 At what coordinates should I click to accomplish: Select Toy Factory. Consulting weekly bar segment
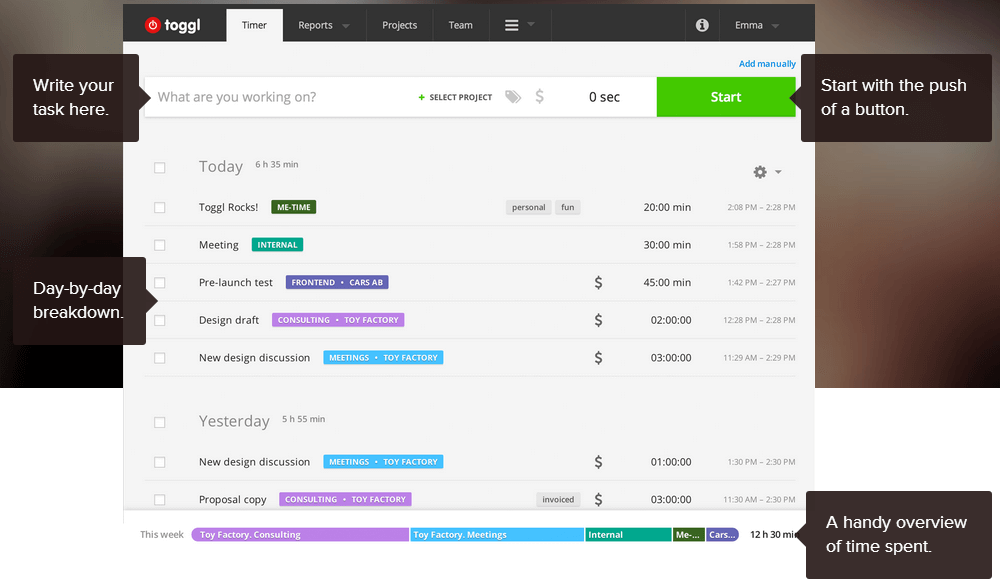pyautogui.click(x=300, y=534)
